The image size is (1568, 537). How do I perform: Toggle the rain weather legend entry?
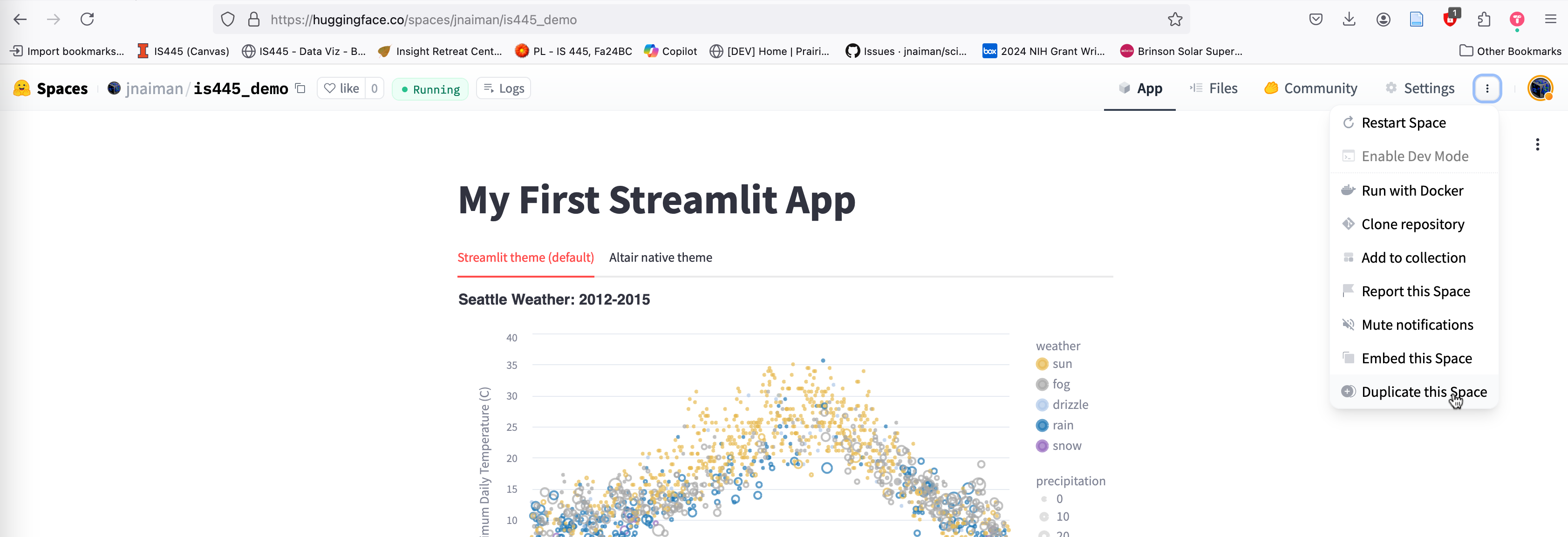coord(1062,425)
